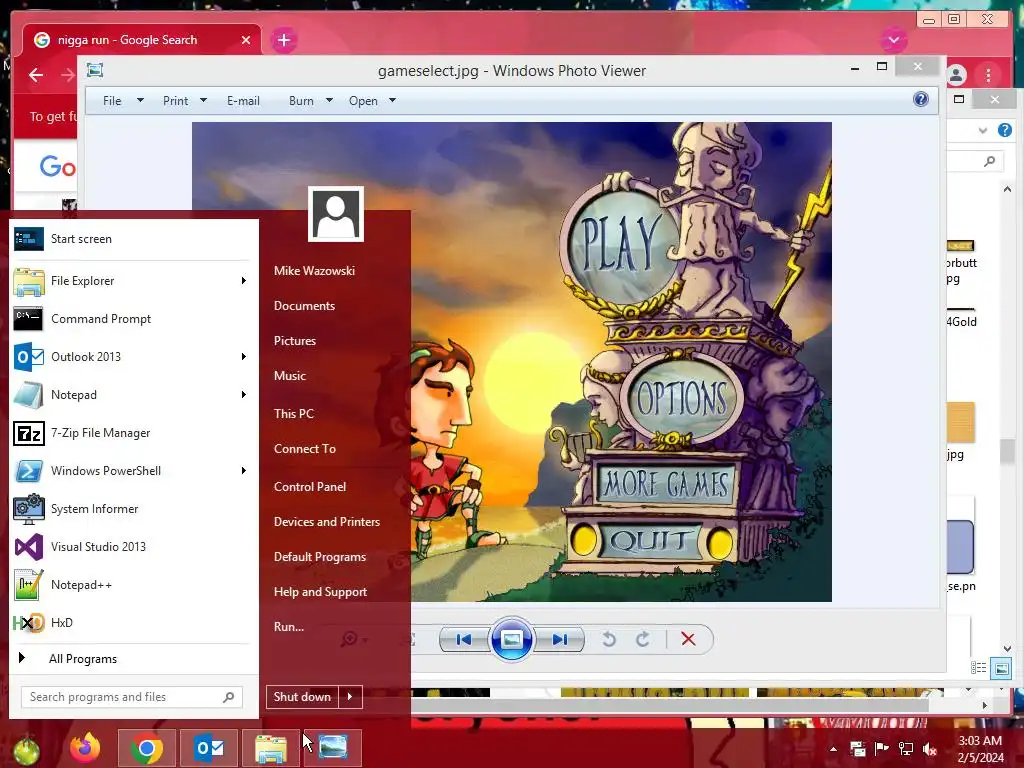
Task: Click the Start orb button
Action: tap(27, 750)
